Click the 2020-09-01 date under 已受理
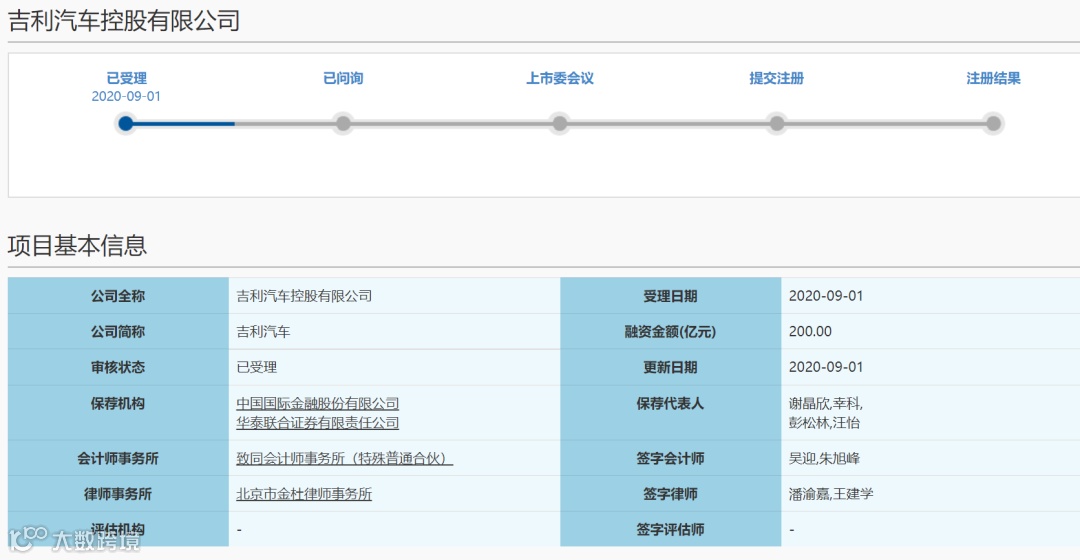 126,96
